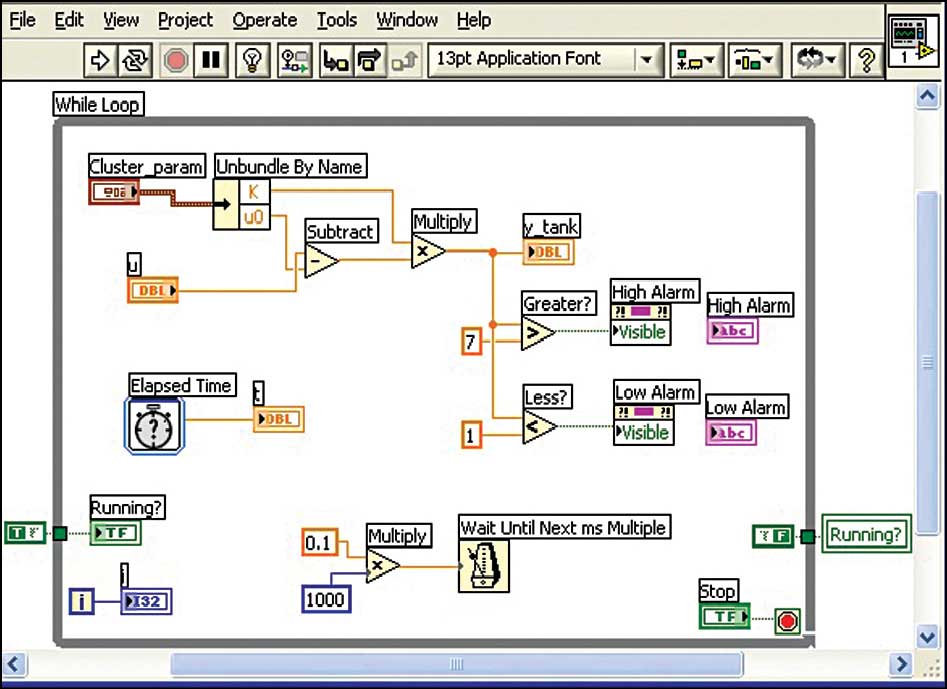Click the Stop boolean terminal
The height and width of the screenshot is (689, 947).
pyautogui.click(x=725, y=617)
